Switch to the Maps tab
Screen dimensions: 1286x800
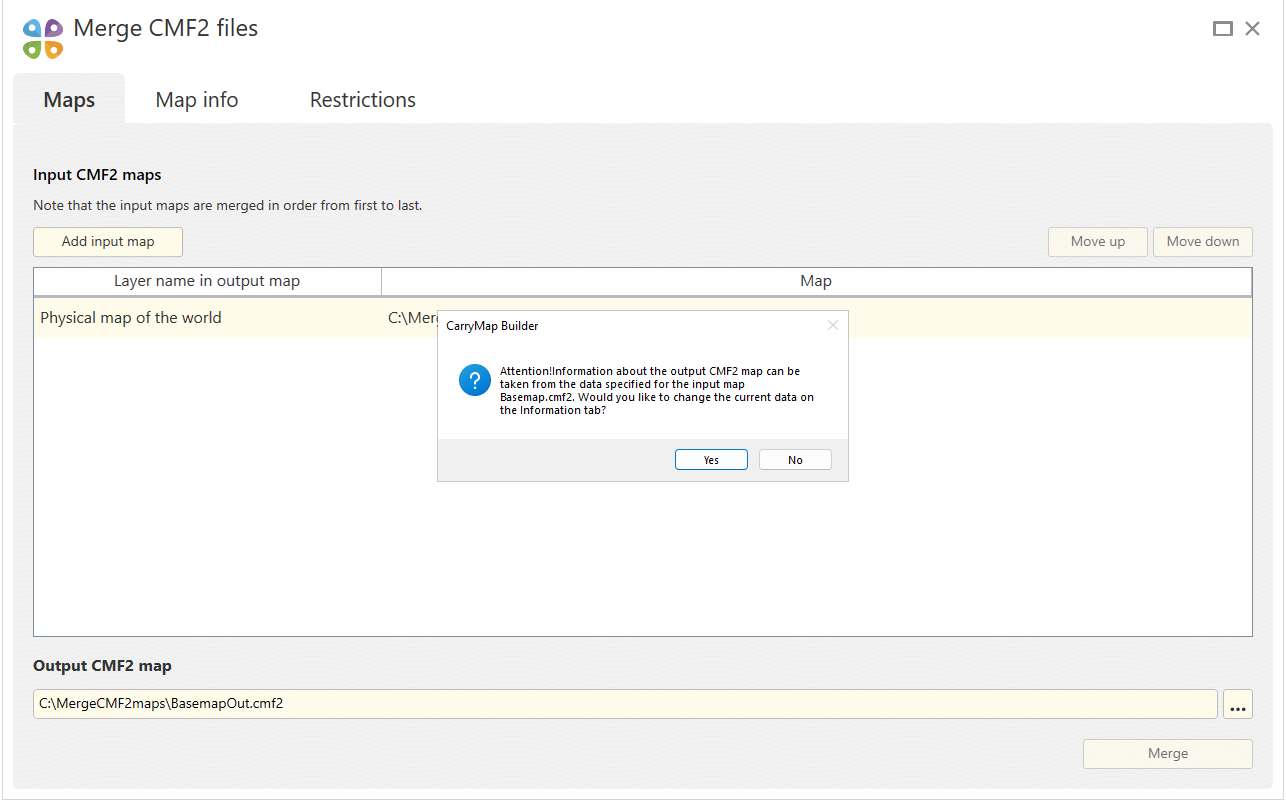tap(69, 100)
